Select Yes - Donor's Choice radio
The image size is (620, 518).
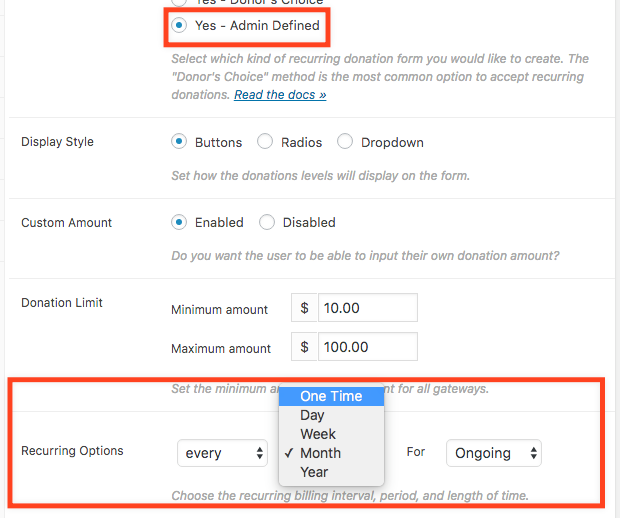pos(179,2)
